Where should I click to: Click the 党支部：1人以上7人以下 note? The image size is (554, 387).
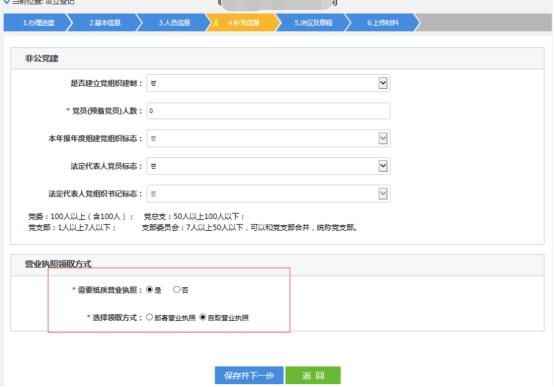click(x=72, y=228)
